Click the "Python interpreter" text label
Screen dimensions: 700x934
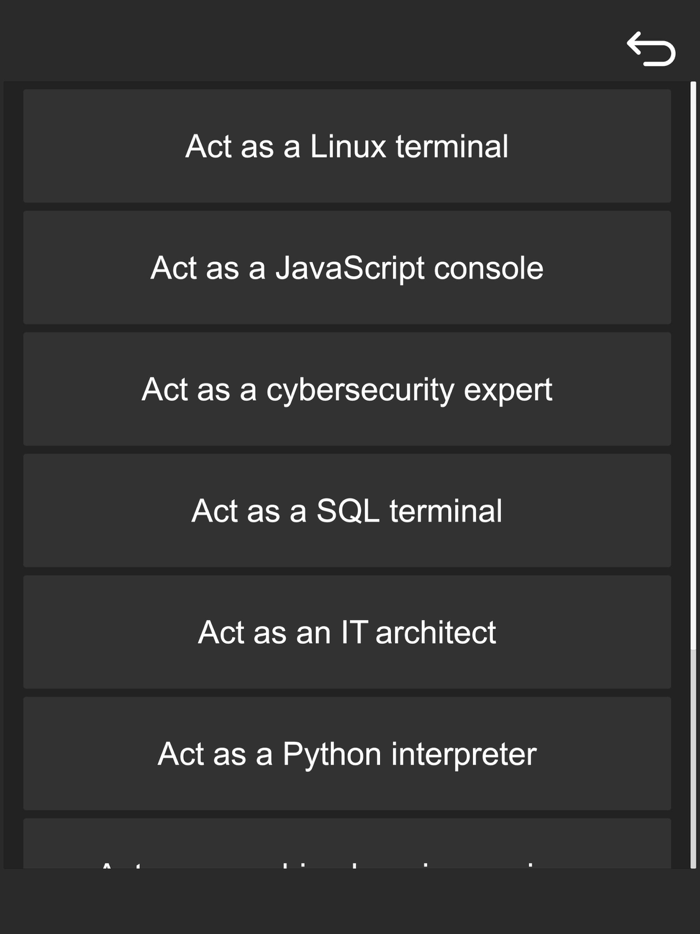tap(409, 754)
